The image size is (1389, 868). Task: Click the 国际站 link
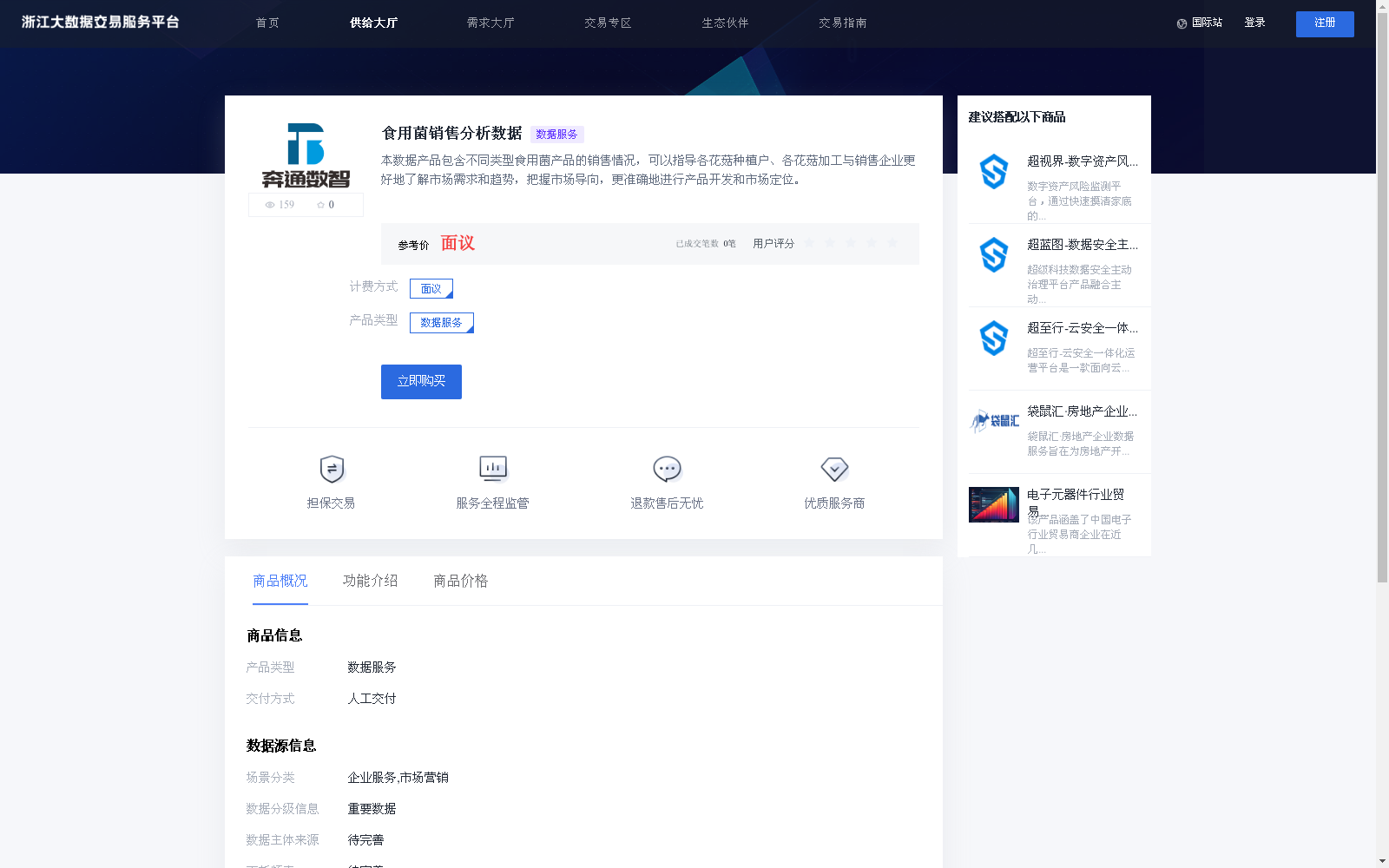click(1207, 23)
